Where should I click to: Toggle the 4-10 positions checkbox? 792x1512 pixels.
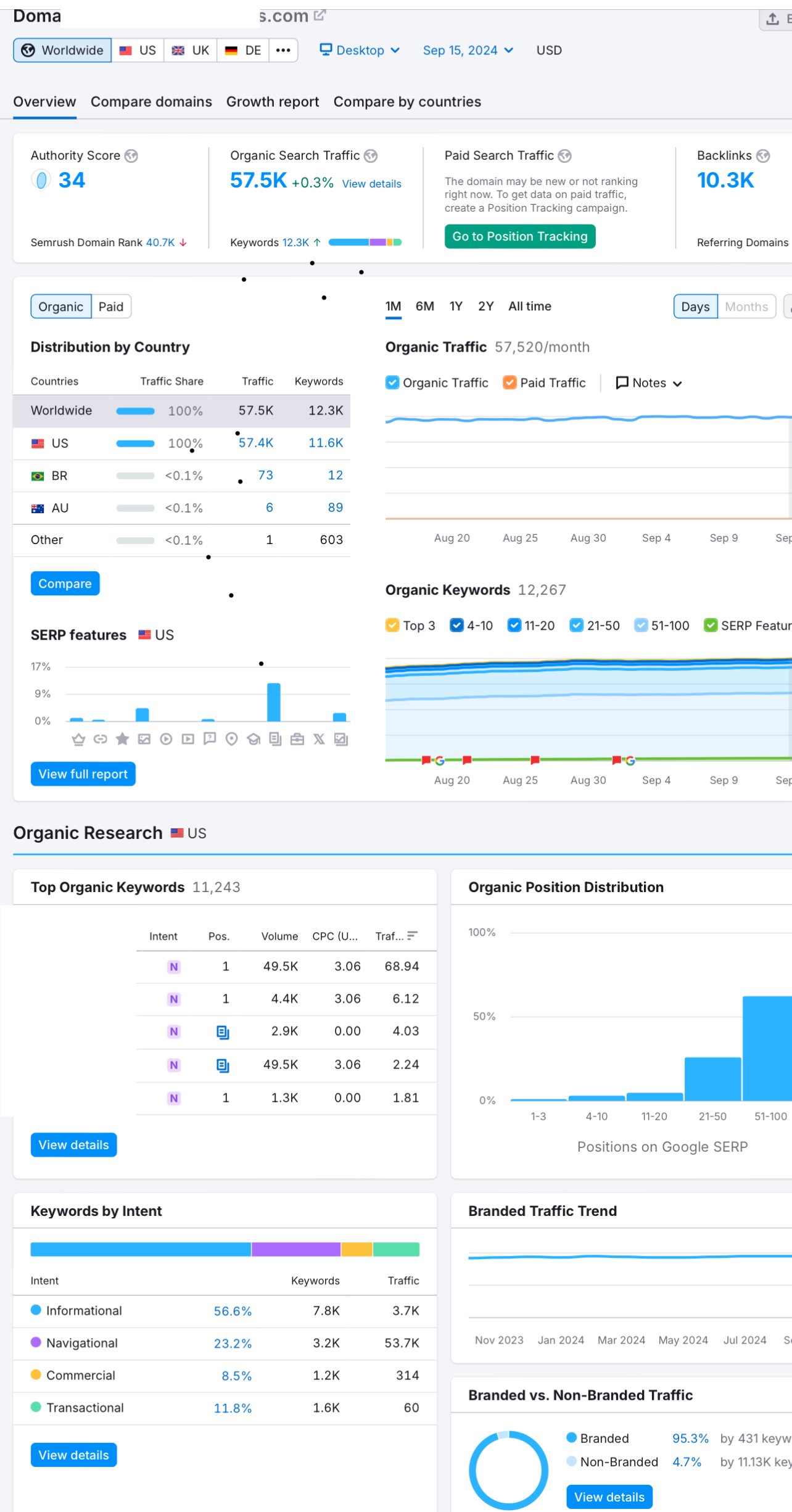coord(456,626)
